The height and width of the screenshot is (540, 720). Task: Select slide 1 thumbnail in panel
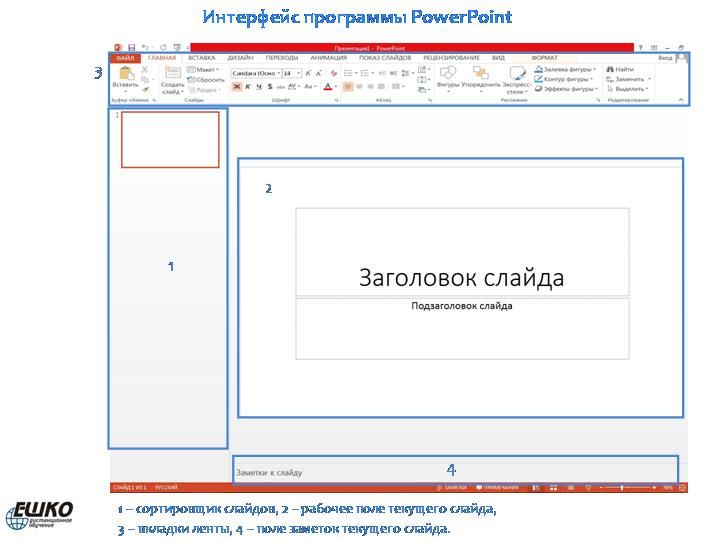click(170, 140)
